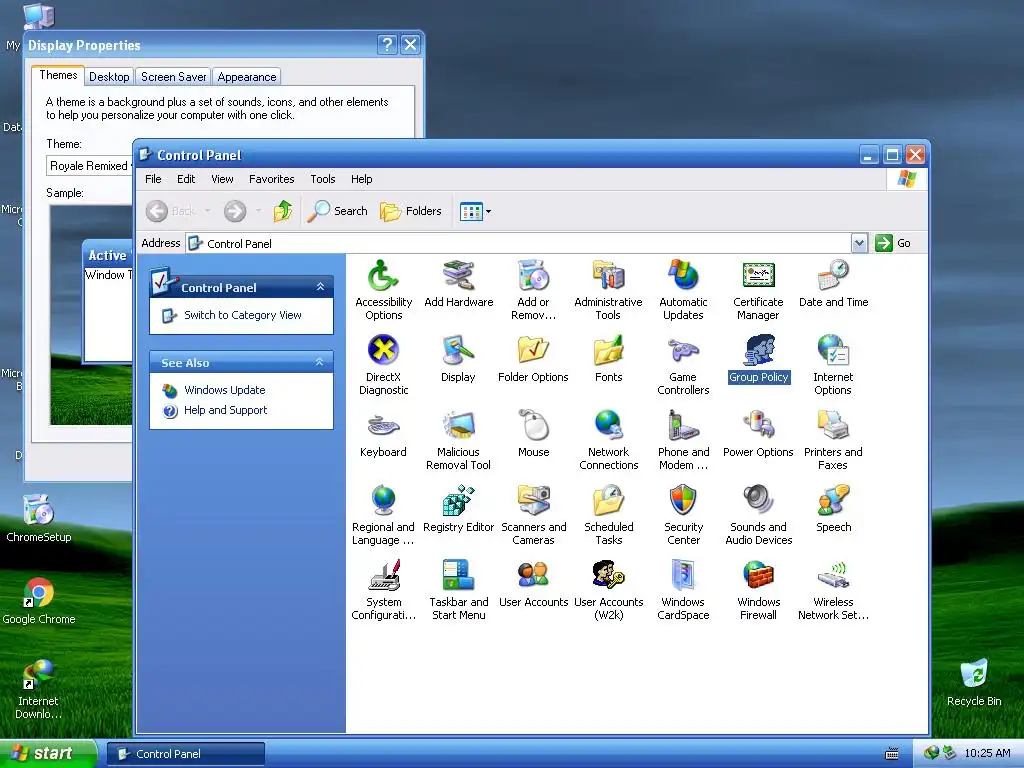Open Game Controllers icon
The height and width of the screenshot is (768, 1024).
683,351
